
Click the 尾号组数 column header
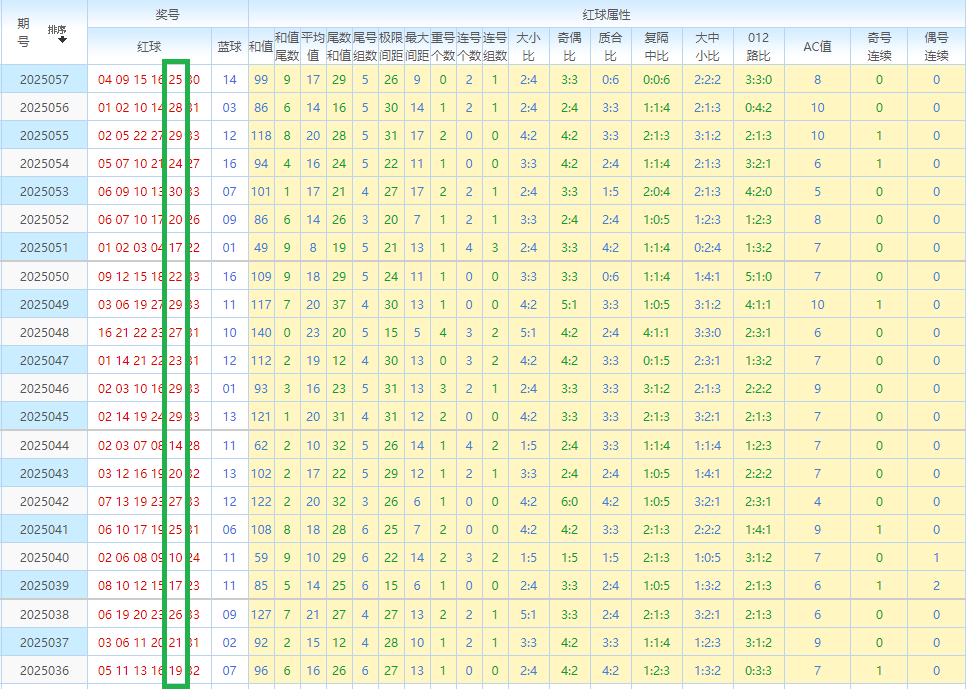365,46
